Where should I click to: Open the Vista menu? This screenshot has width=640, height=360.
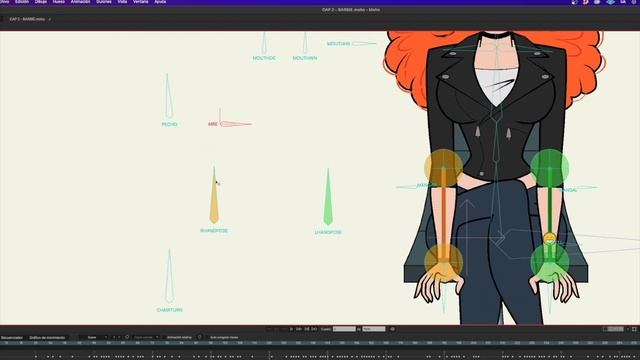[x=122, y=2]
